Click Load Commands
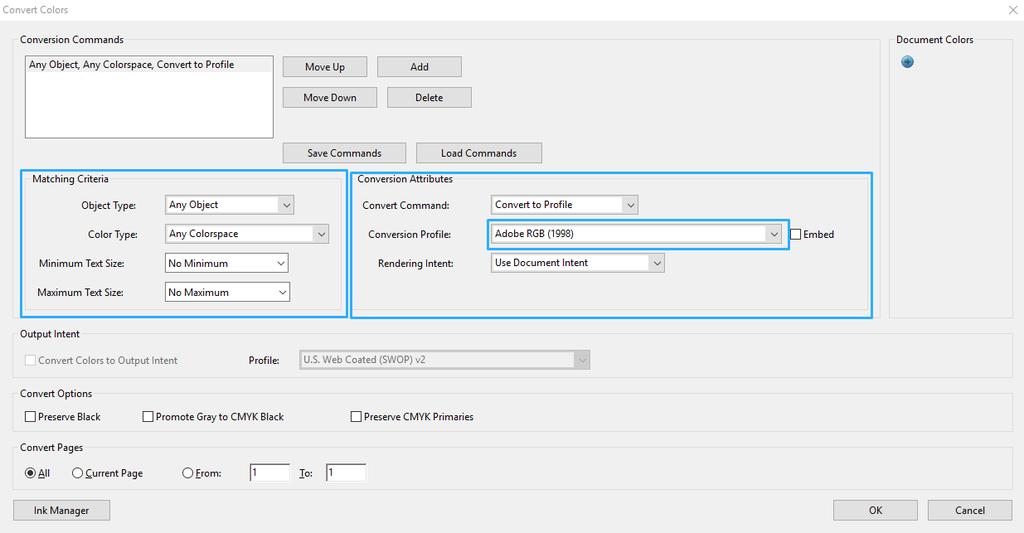This screenshot has height=533, width=1024. coord(479,153)
